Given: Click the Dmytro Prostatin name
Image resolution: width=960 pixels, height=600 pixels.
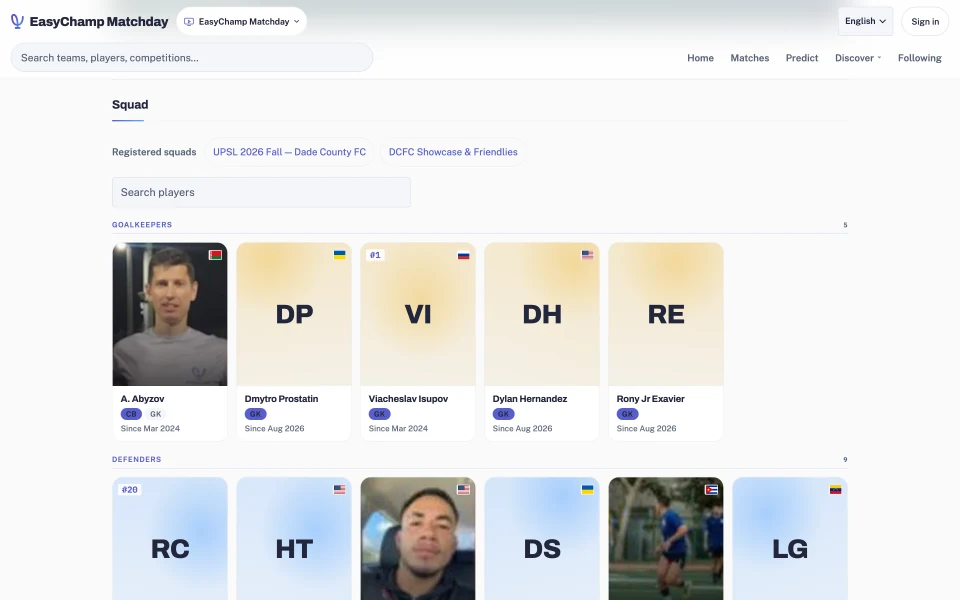Looking at the screenshot, I should tap(281, 399).
